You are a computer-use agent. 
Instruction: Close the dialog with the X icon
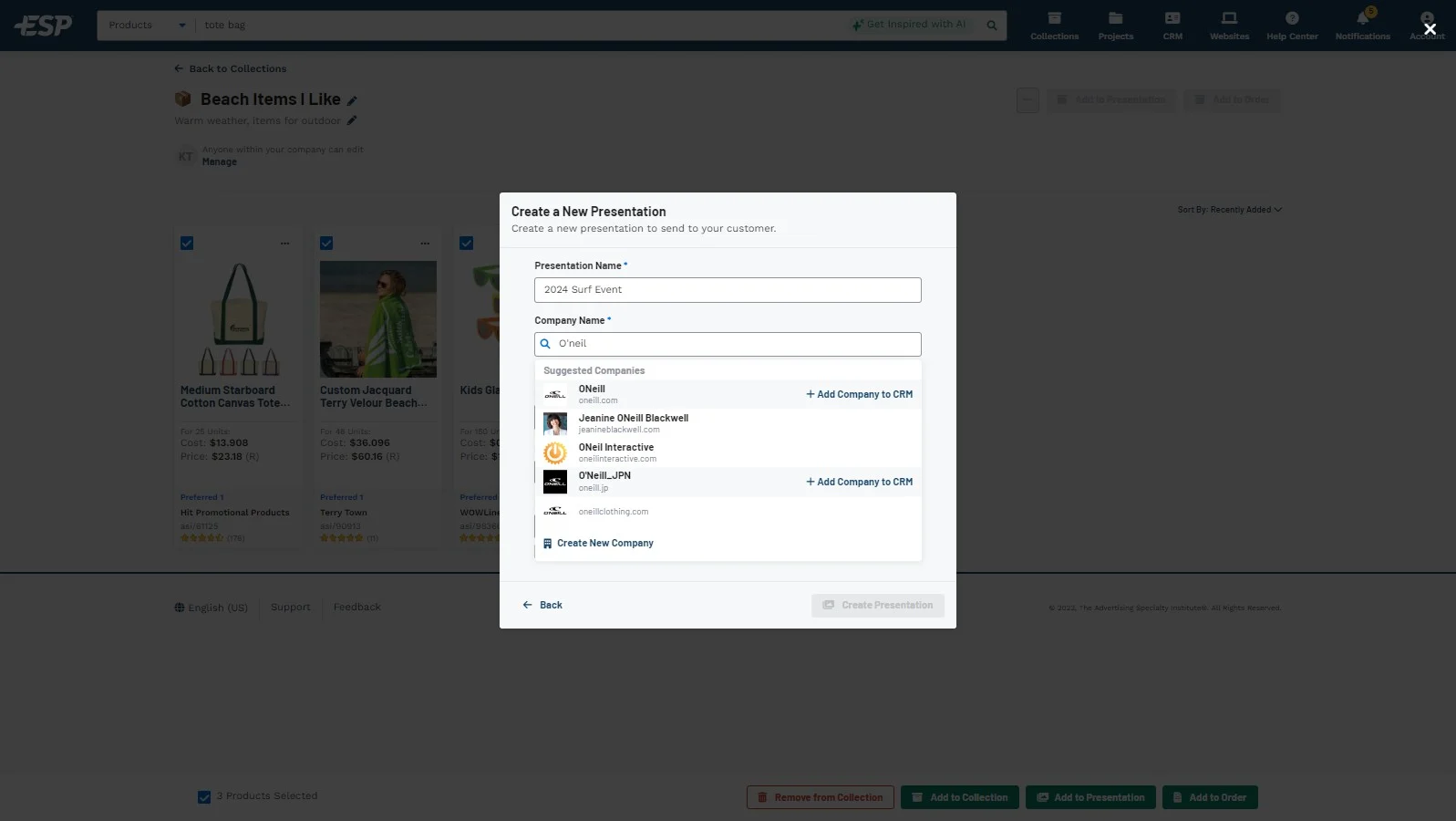1430,29
